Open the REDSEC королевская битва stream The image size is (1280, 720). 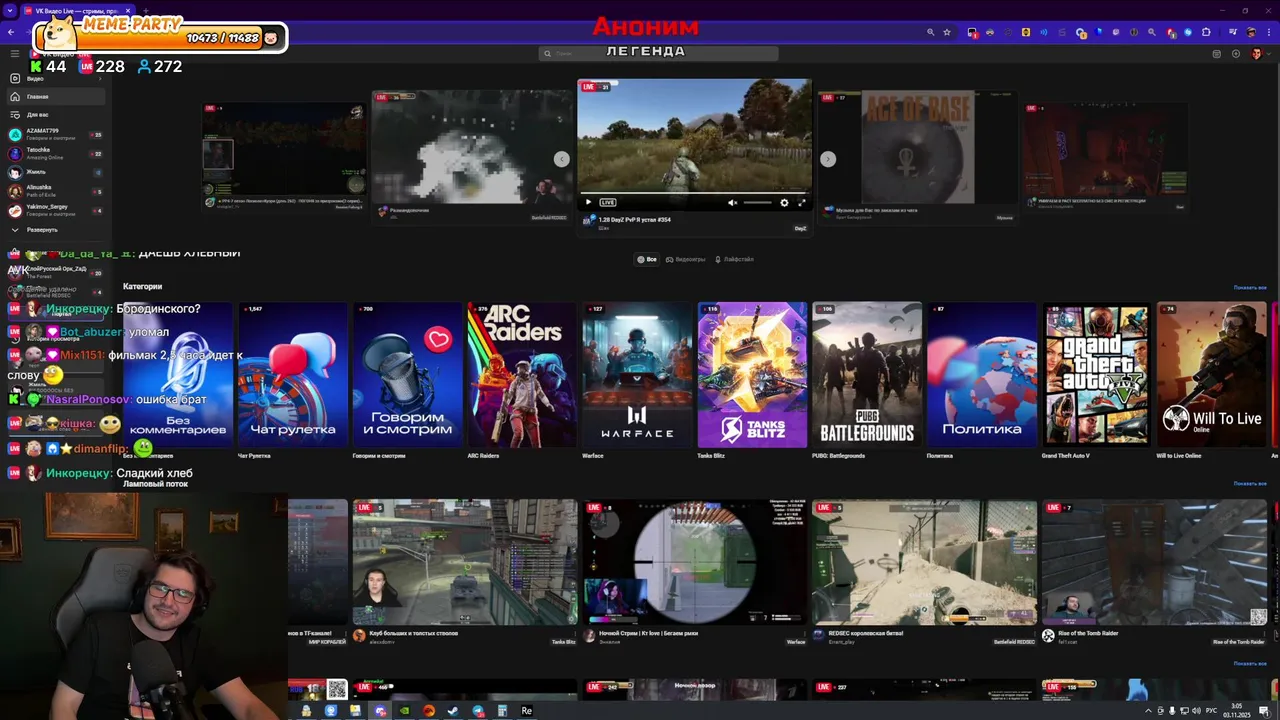coord(924,563)
